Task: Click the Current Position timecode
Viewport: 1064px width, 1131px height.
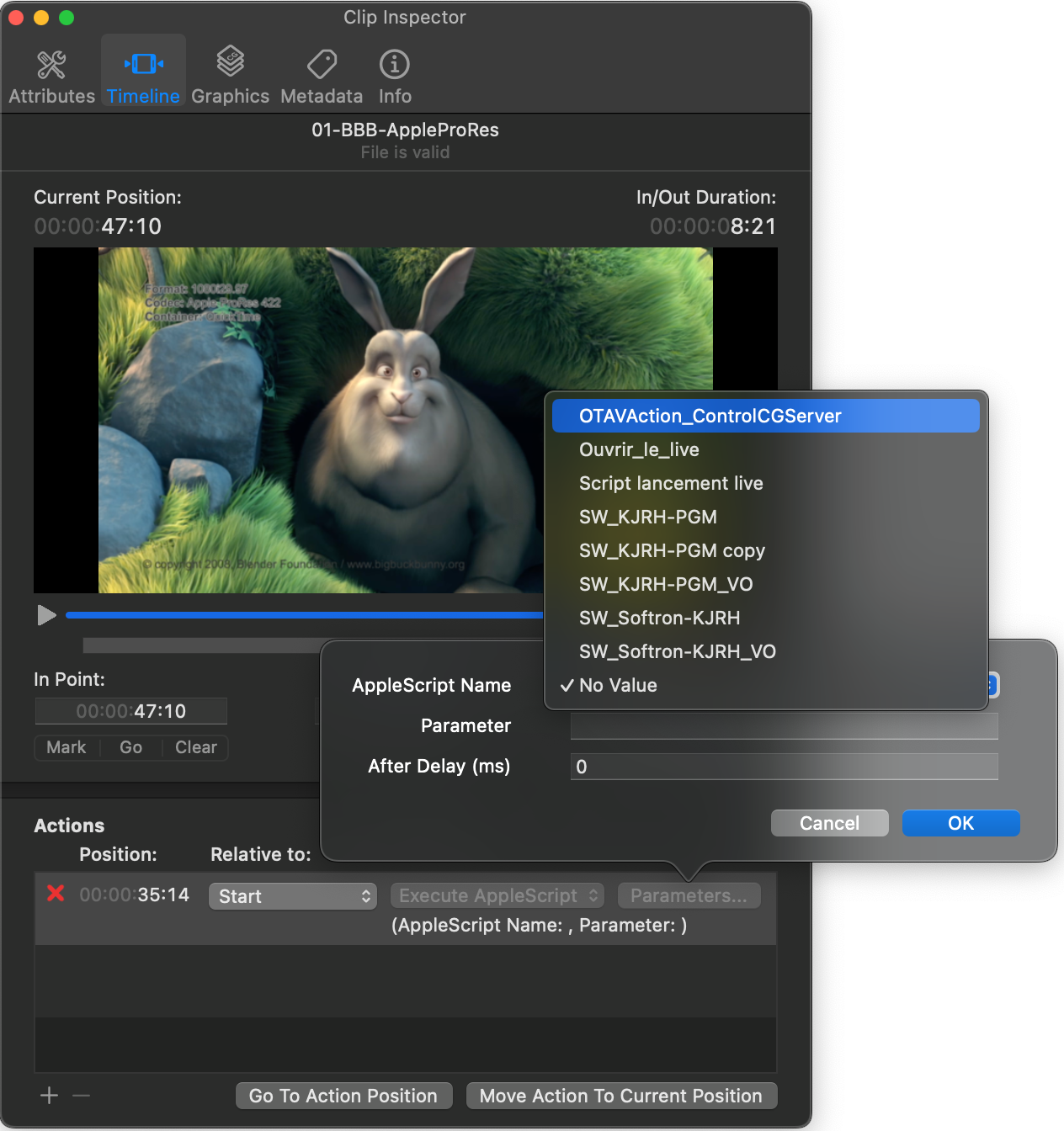Action: 98,226
